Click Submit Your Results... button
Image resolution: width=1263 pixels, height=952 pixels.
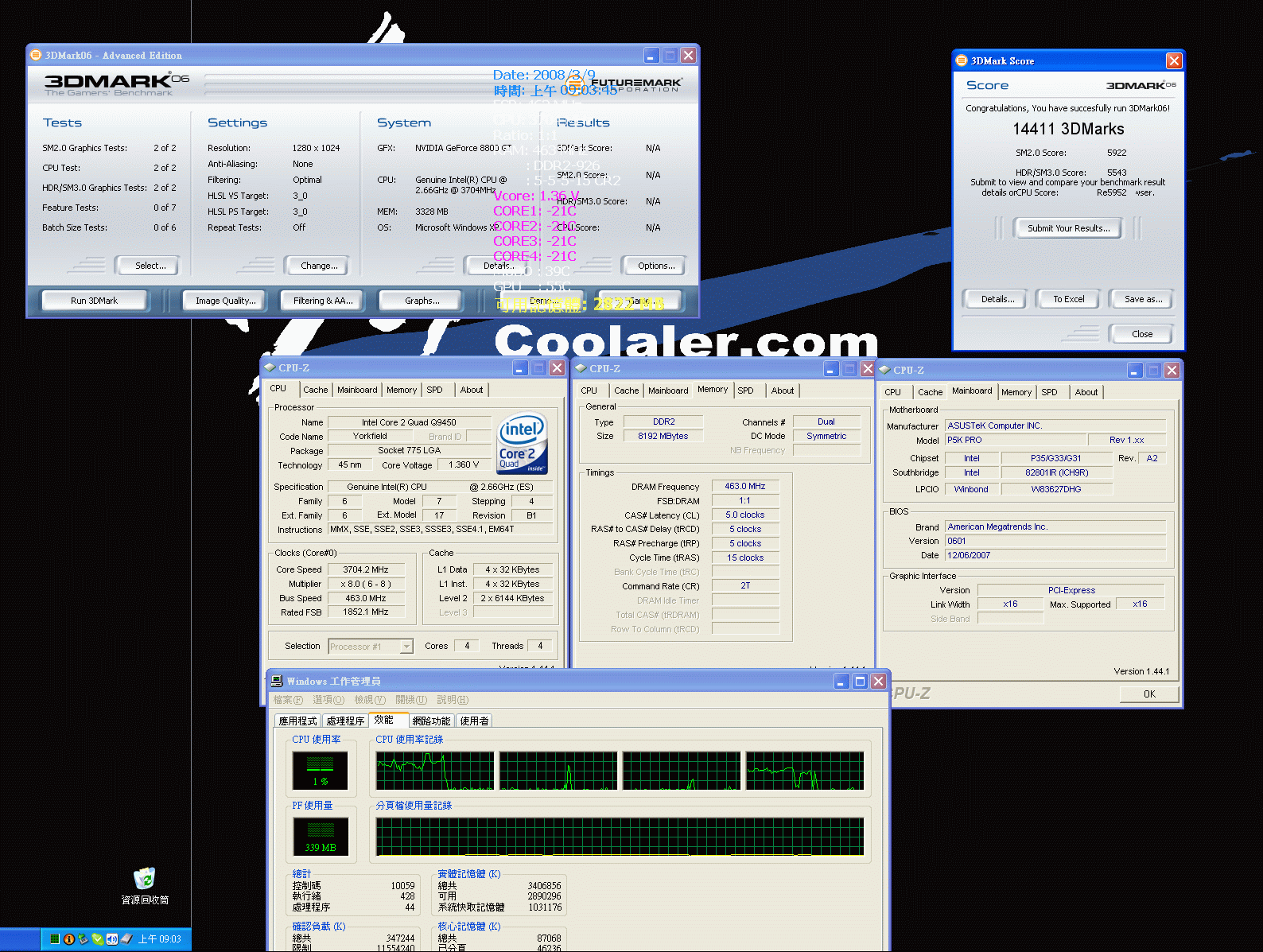pos(1068,228)
